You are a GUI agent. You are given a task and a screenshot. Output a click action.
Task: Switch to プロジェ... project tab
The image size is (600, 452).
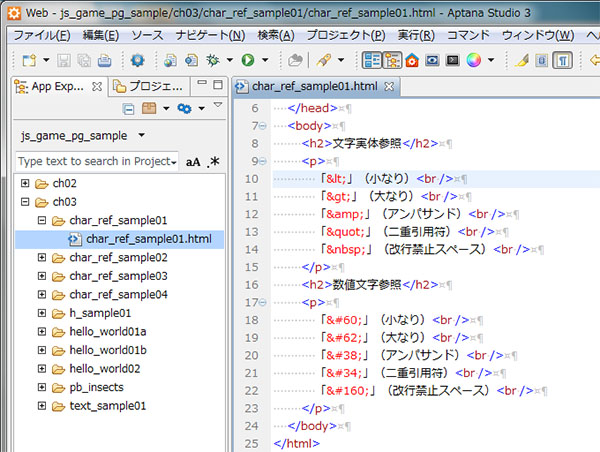[148, 87]
